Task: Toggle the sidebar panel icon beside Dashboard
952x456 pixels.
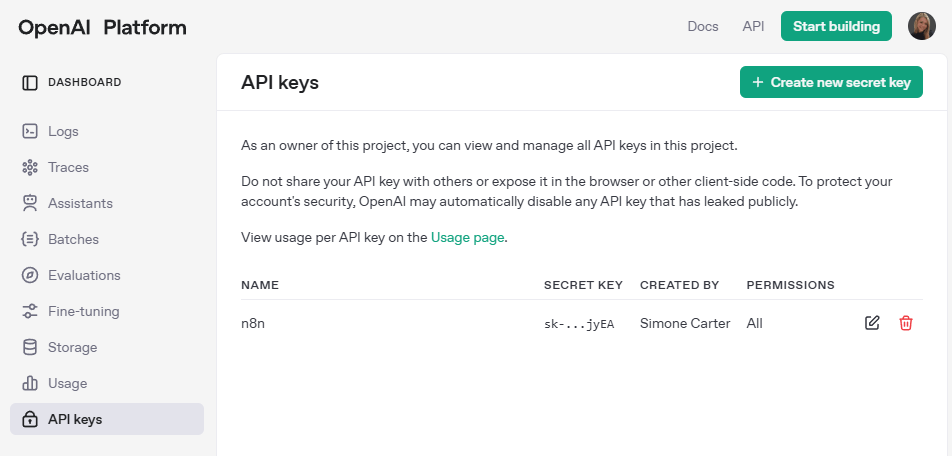Action: [x=30, y=82]
